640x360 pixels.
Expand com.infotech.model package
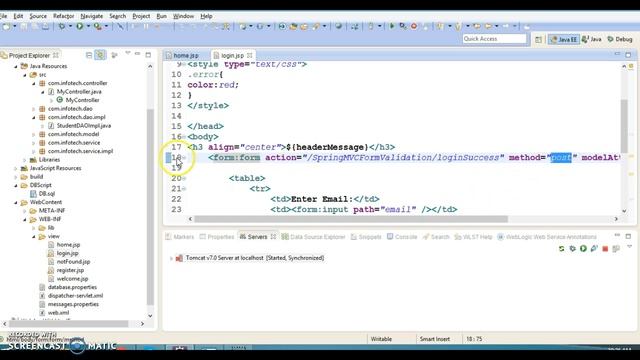point(34,134)
